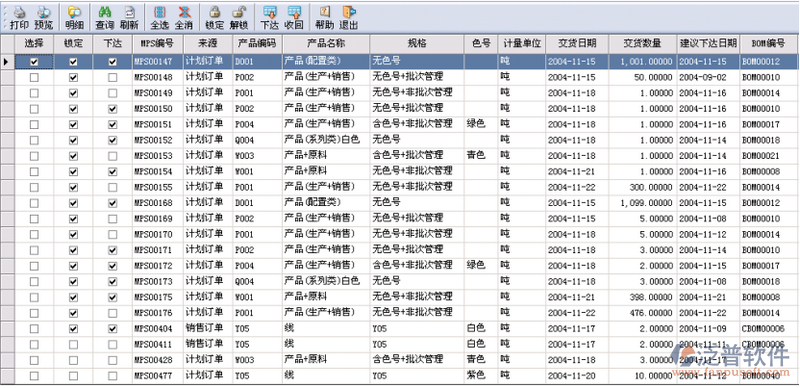Open 帮助 help from toolbar
Screen dimensions: 800x388
click(324, 17)
